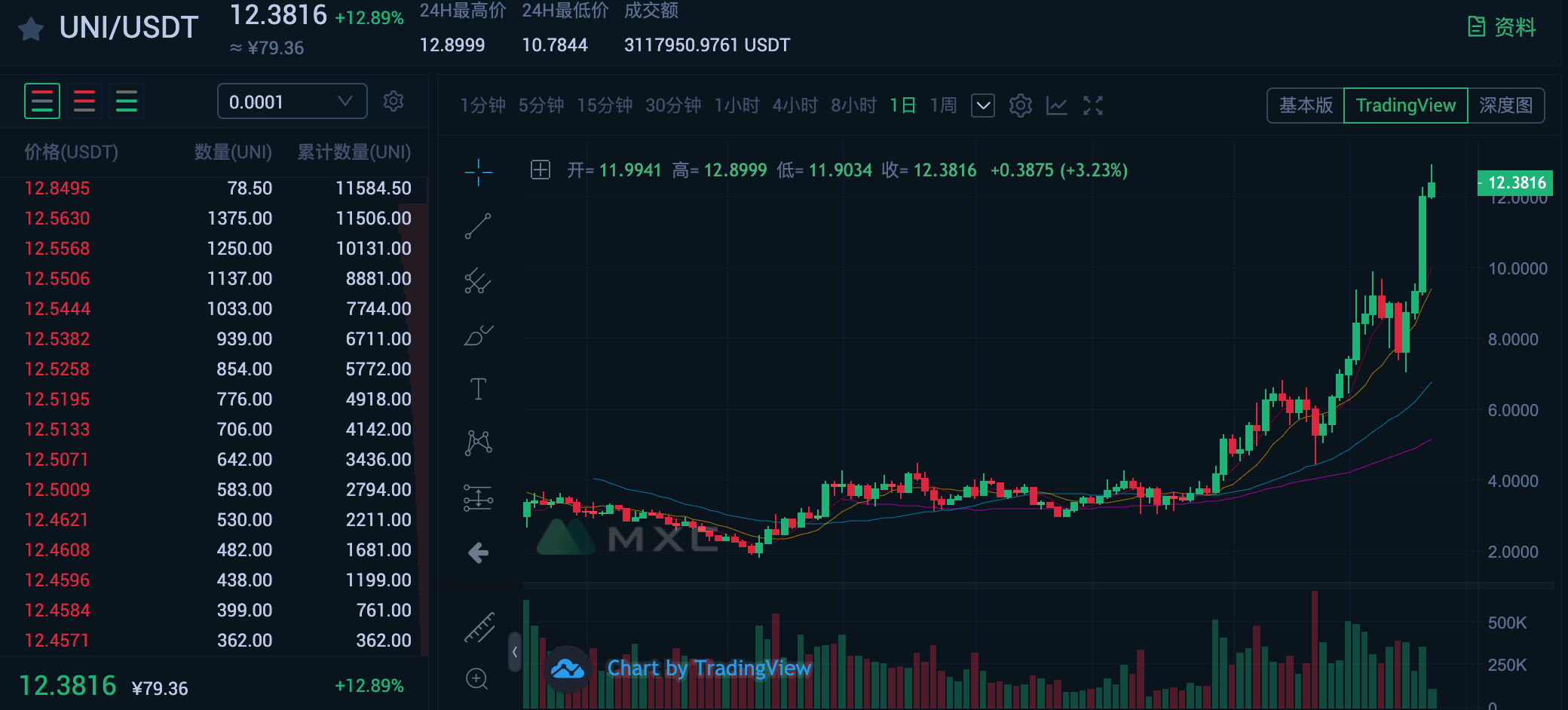
Task: Expand the chart legend plus box
Action: pos(541,170)
